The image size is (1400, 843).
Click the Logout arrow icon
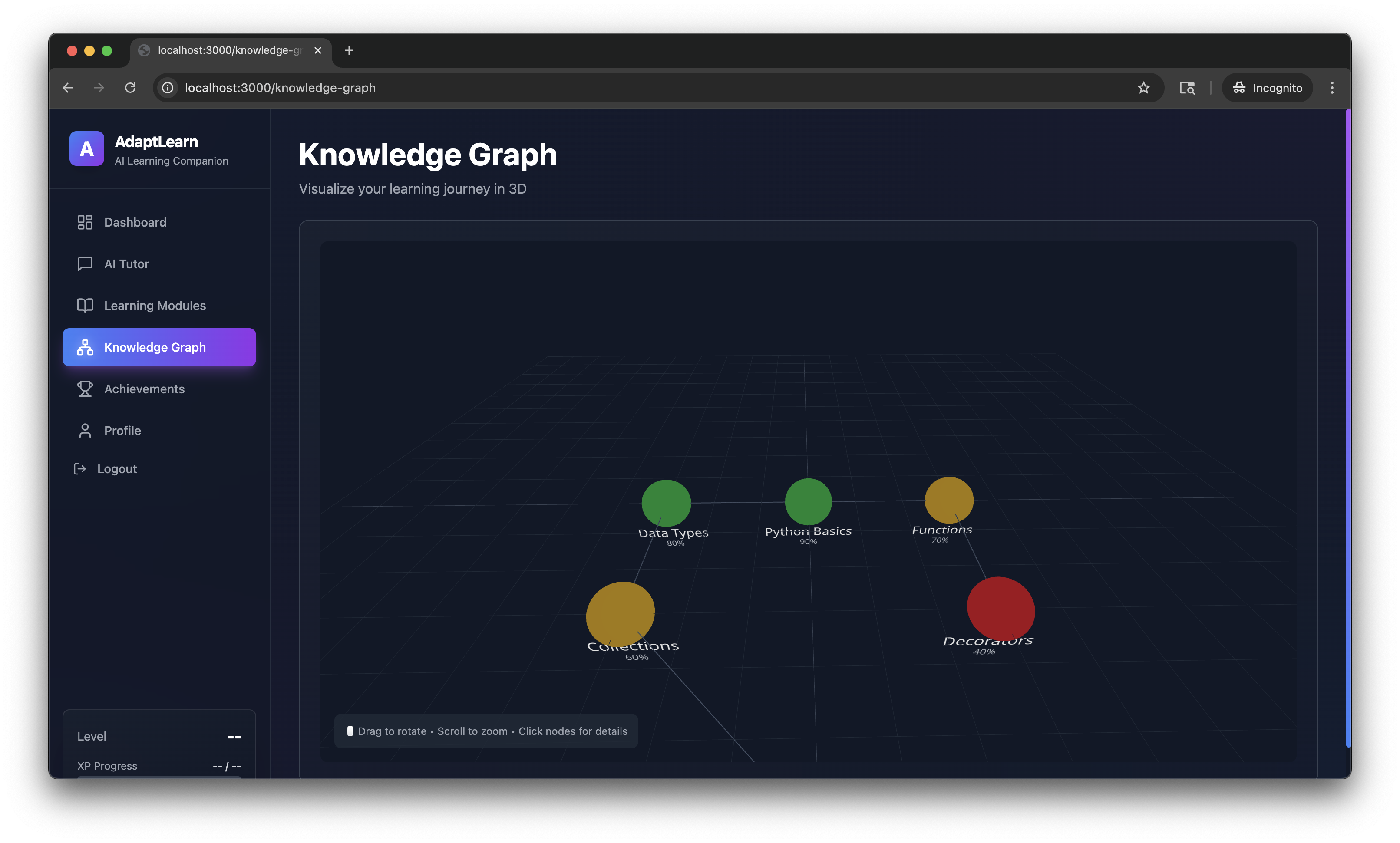coord(80,469)
